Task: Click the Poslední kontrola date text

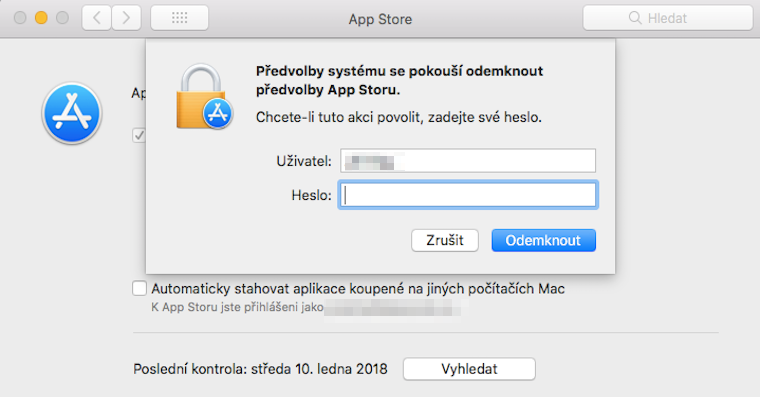Action: pyautogui.click(x=260, y=369)
